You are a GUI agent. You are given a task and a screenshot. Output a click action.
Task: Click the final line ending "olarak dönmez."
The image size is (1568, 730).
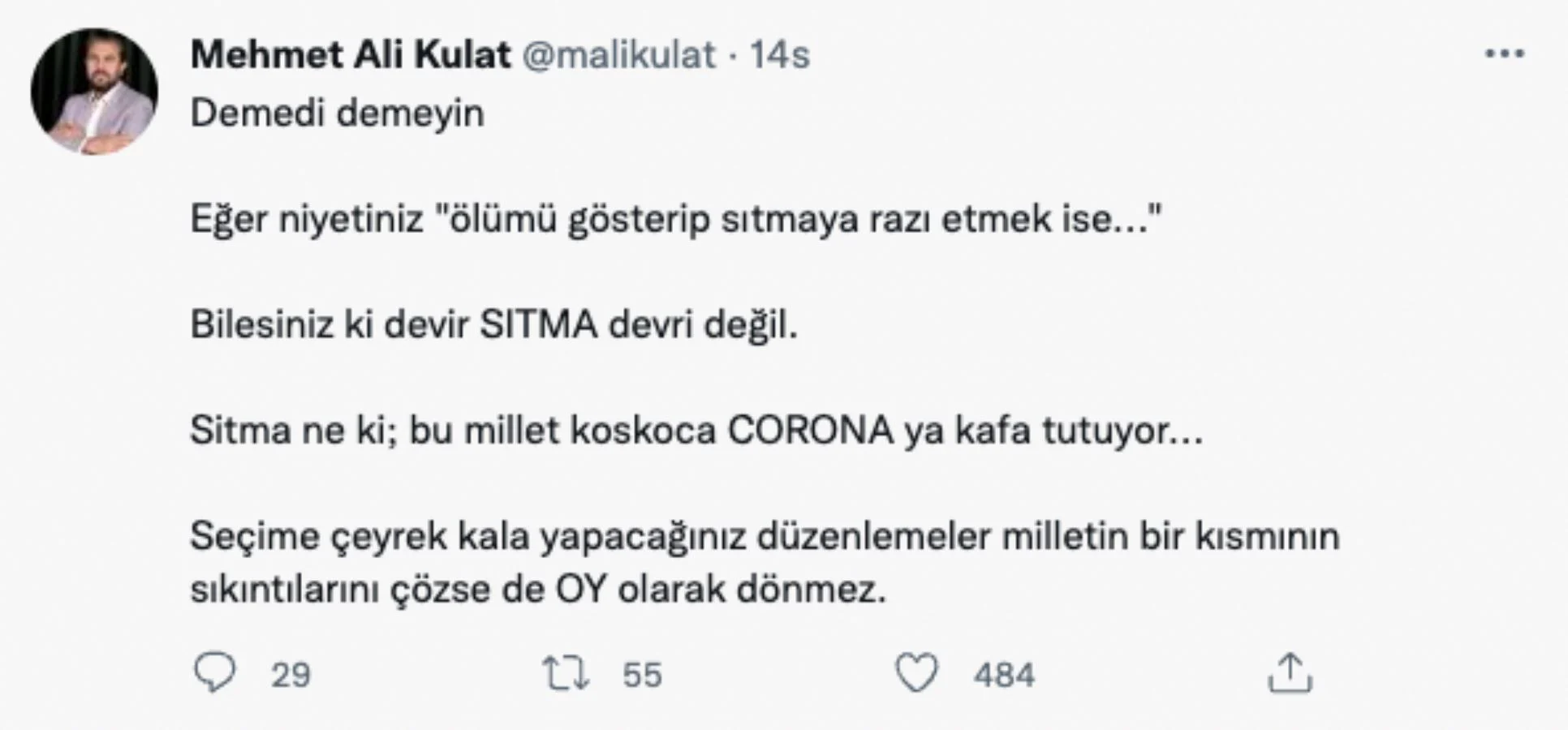[x=537, y=590]
